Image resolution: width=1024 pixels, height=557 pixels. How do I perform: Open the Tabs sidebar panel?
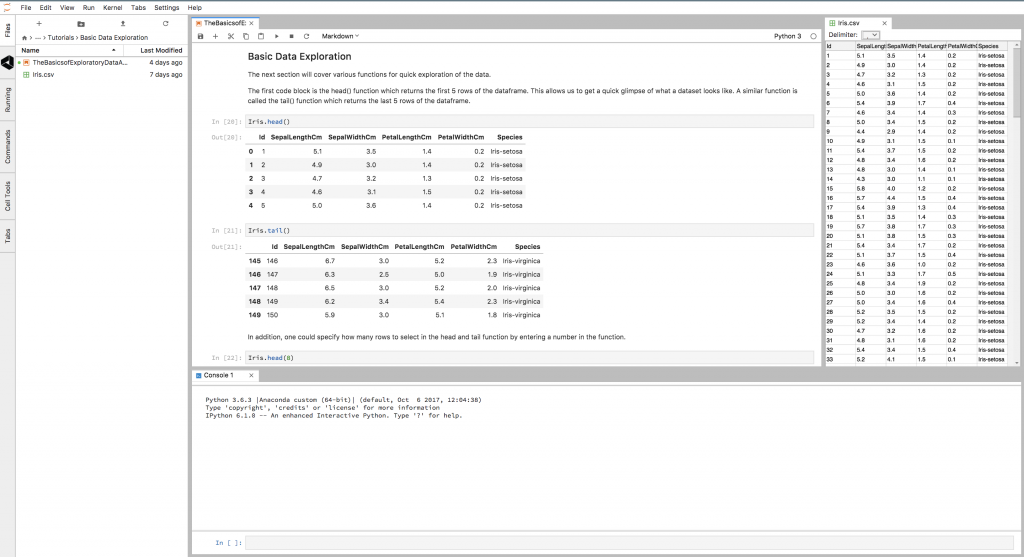click(x=7, y=236)
